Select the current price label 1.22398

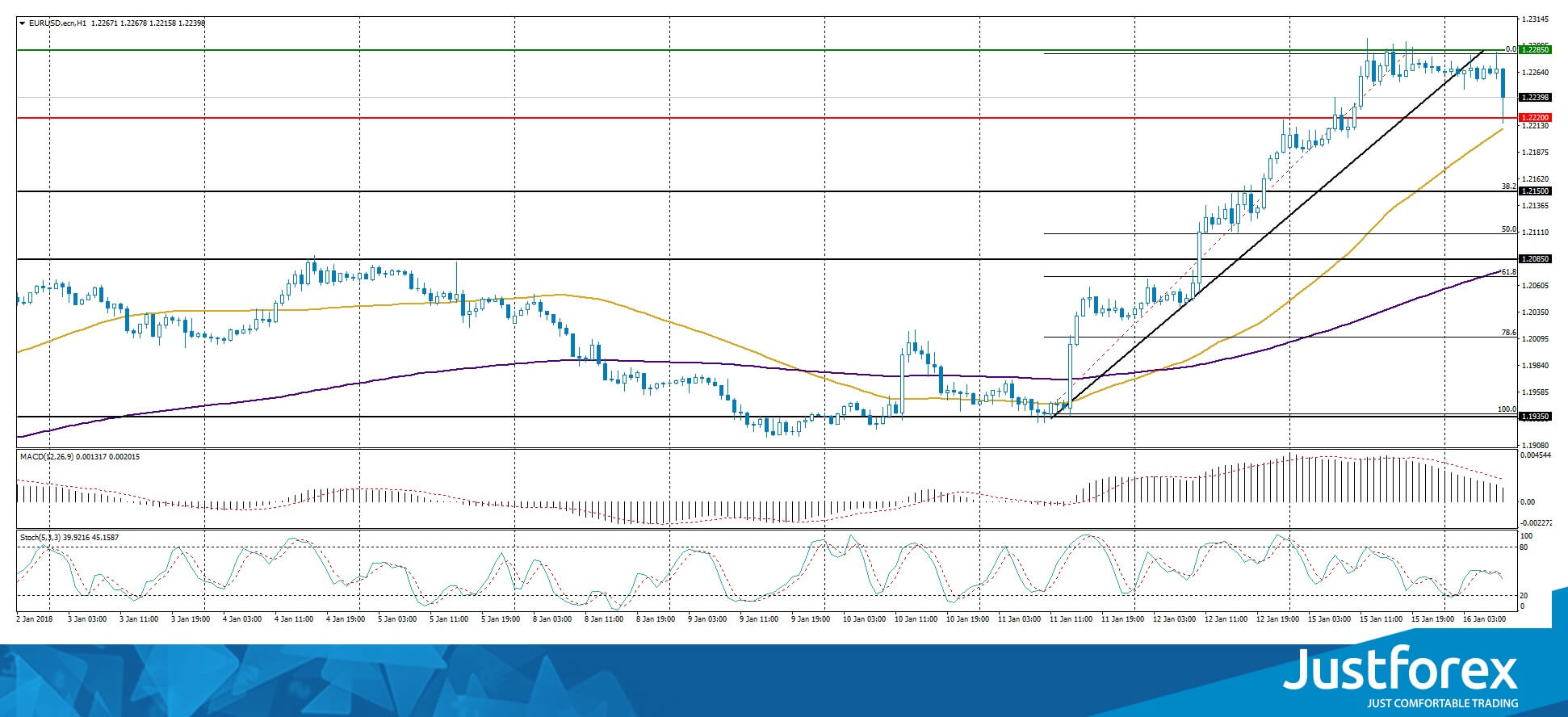coord(1535,98)
